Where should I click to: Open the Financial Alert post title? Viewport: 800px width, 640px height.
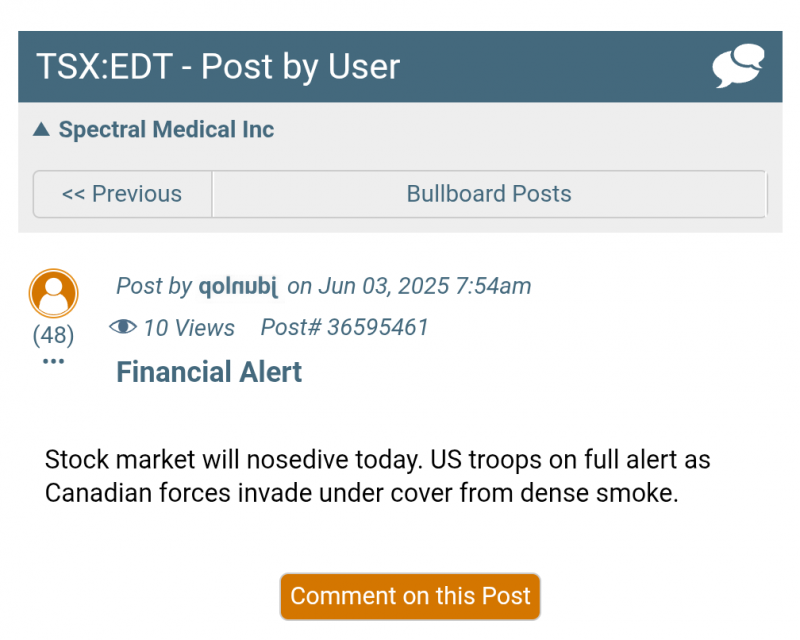(x=209, y=372)
